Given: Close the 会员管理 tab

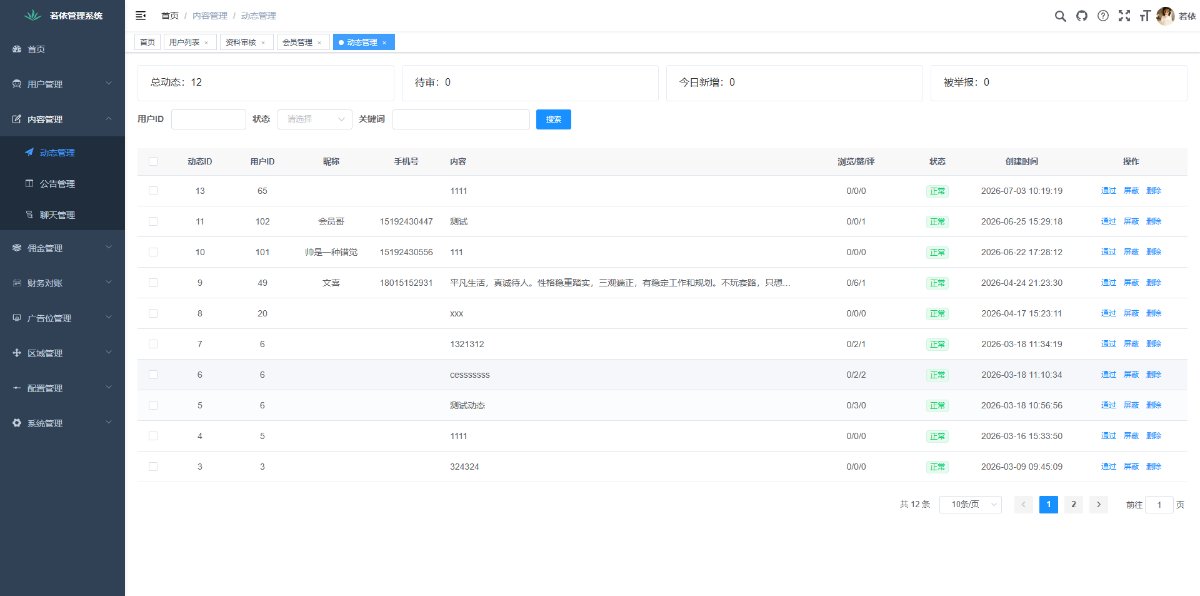Looking at the screenshot, I should pos(319,43).
